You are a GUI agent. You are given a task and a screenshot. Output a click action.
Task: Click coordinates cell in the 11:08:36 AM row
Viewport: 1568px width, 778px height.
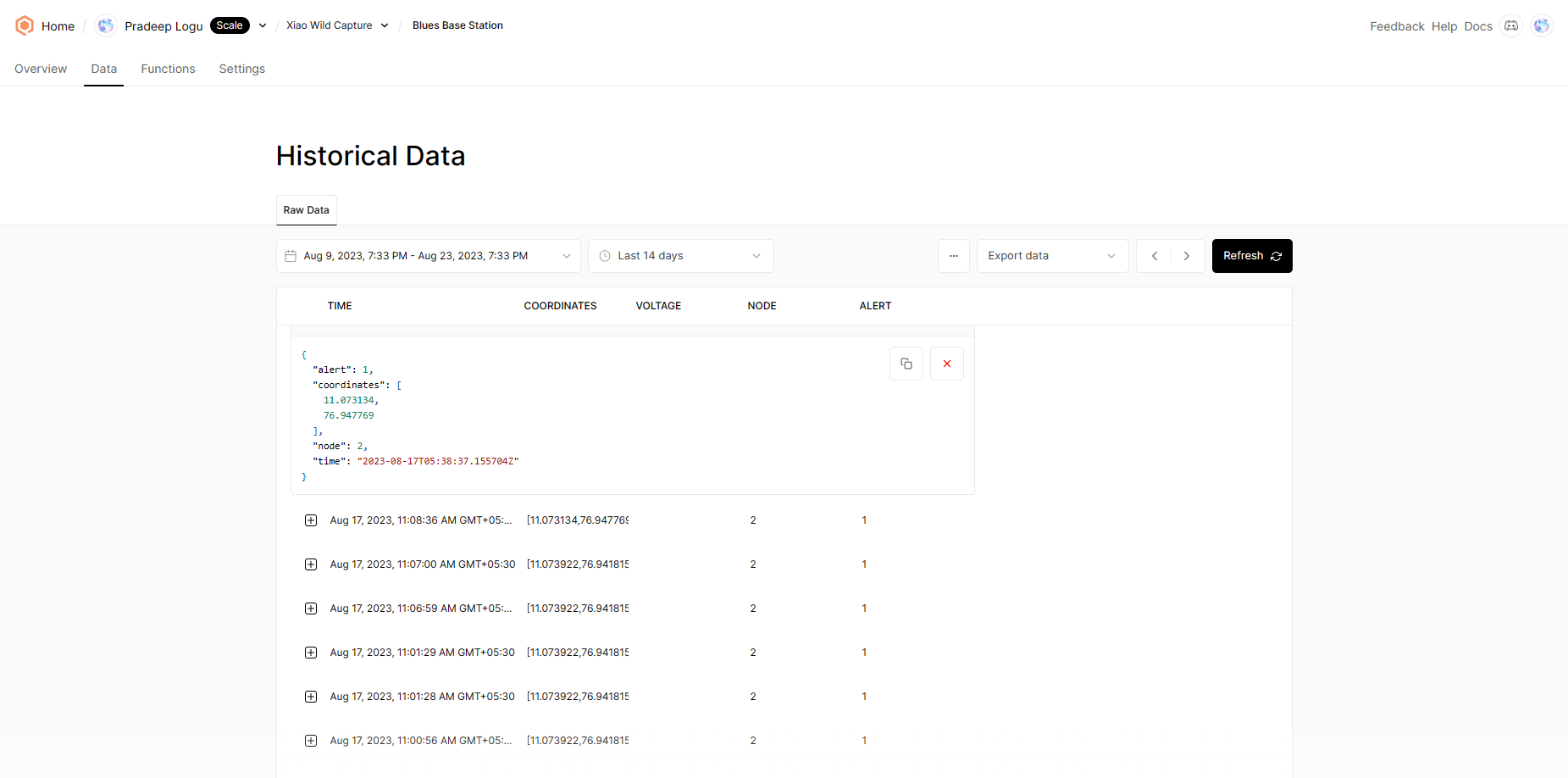tap(578, 520)
